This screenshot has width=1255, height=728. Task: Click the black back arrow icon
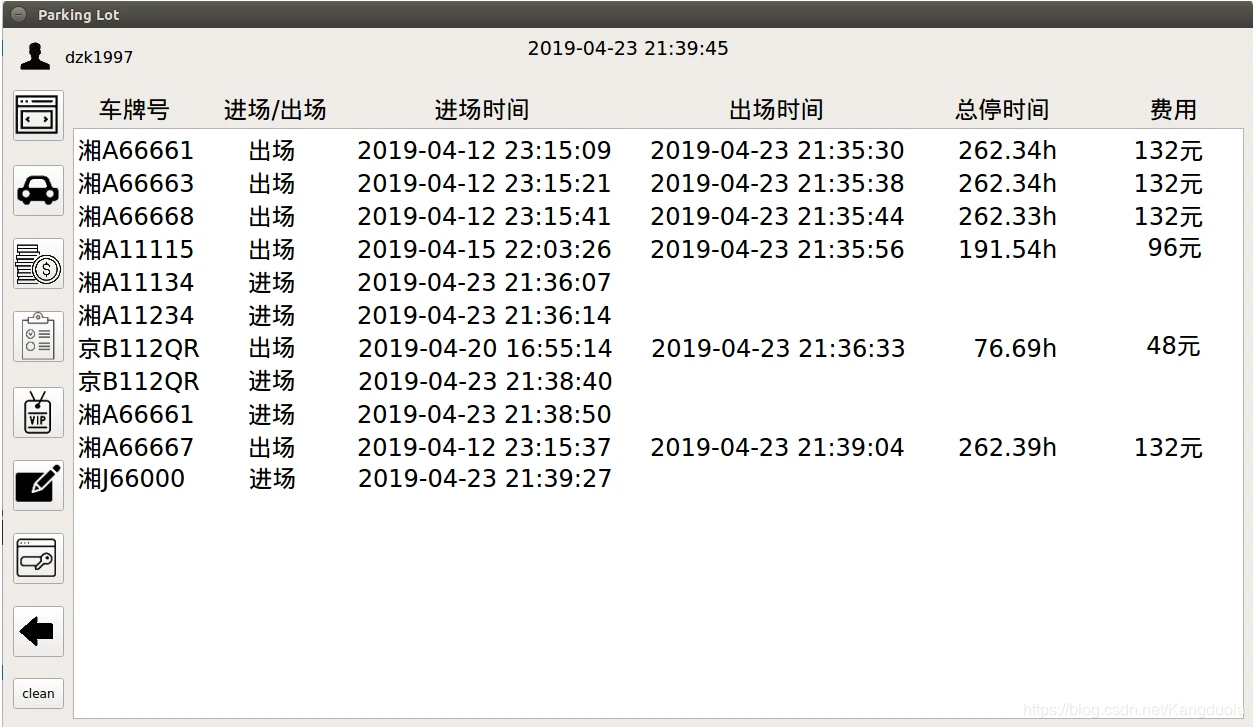pyautogui.click(x=38, y=632)
